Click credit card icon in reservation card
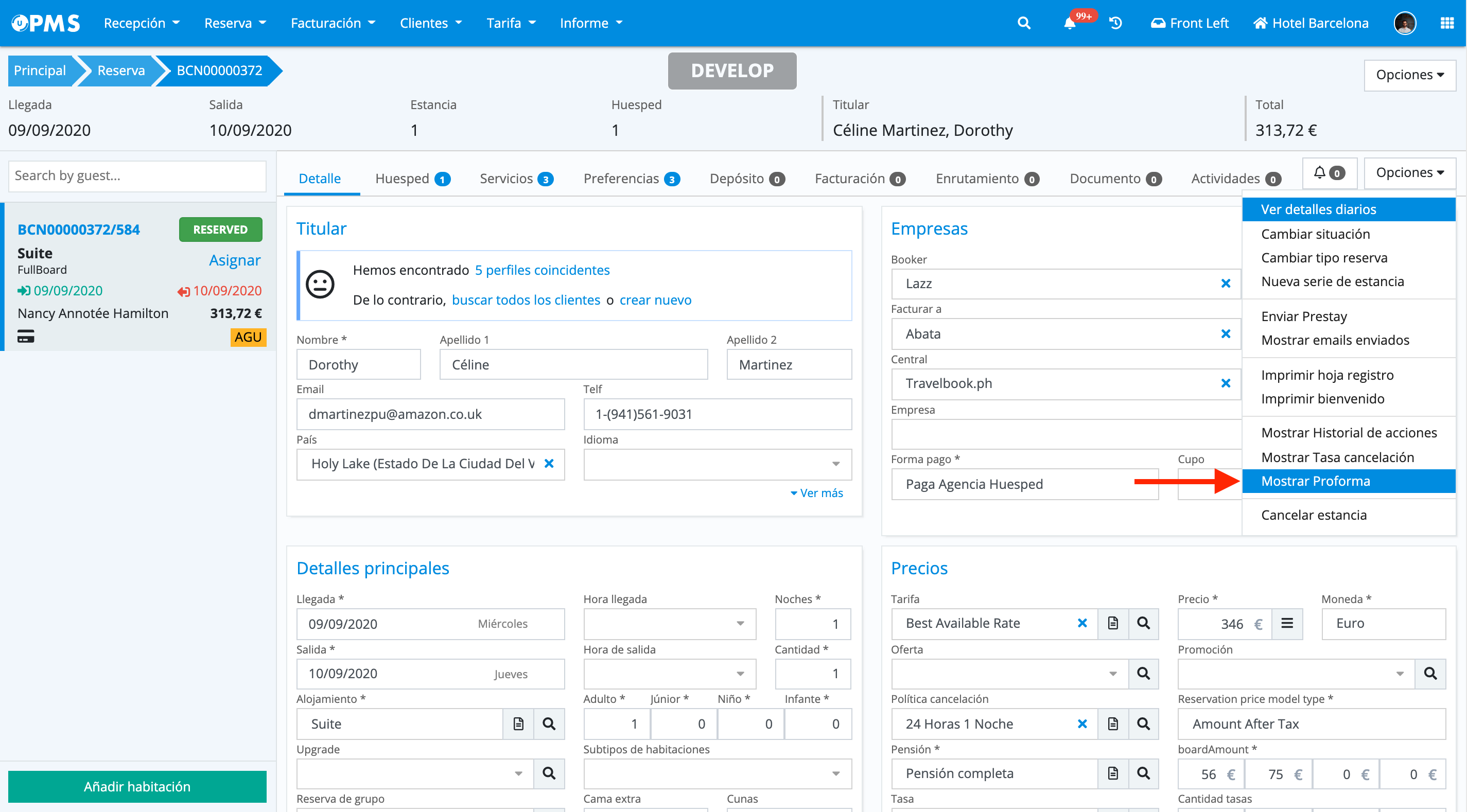This screenshot has height=812, width=1467. (x=26, y=337)
